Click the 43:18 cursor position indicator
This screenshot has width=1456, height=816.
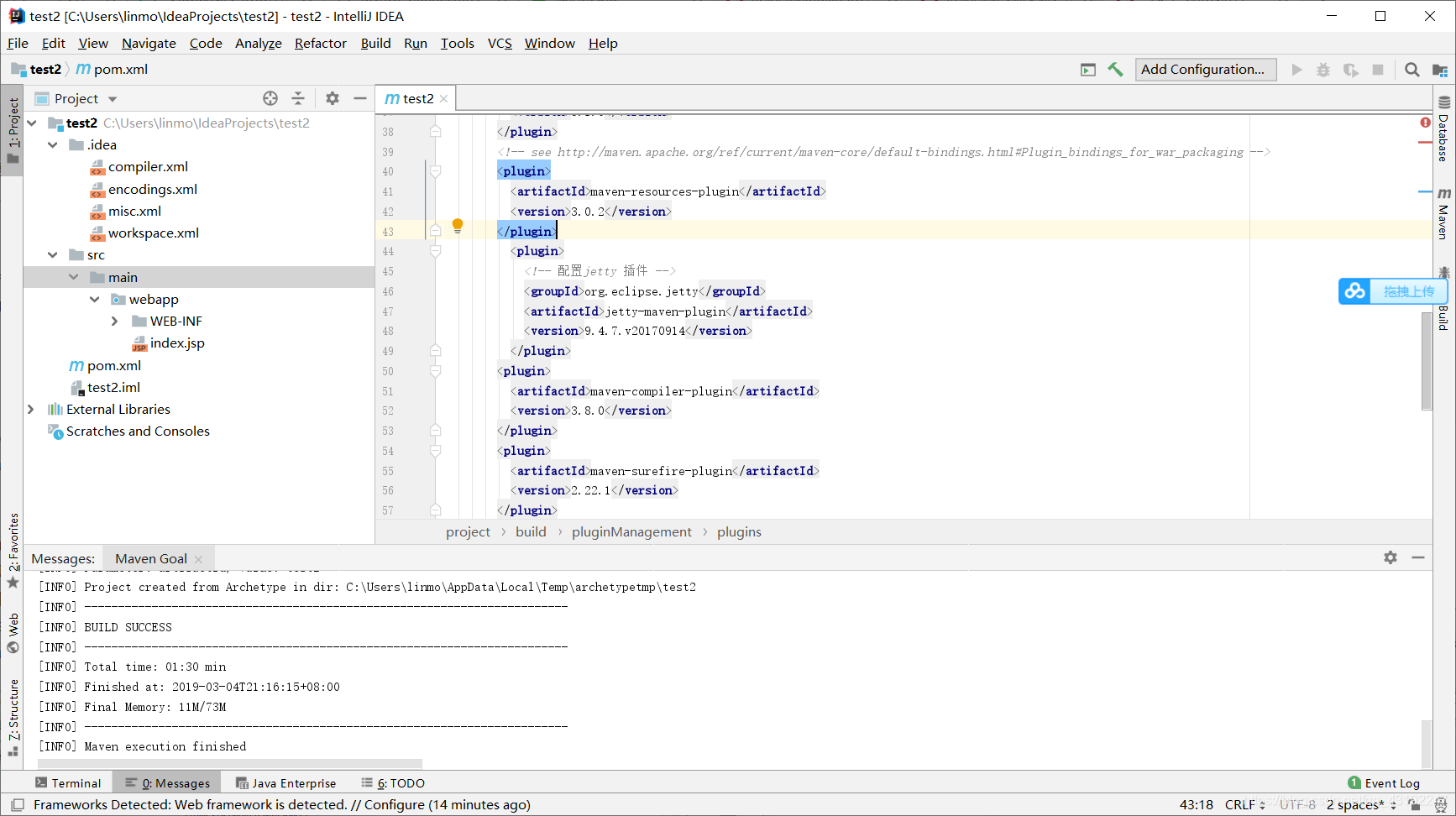coord(1197,804)
